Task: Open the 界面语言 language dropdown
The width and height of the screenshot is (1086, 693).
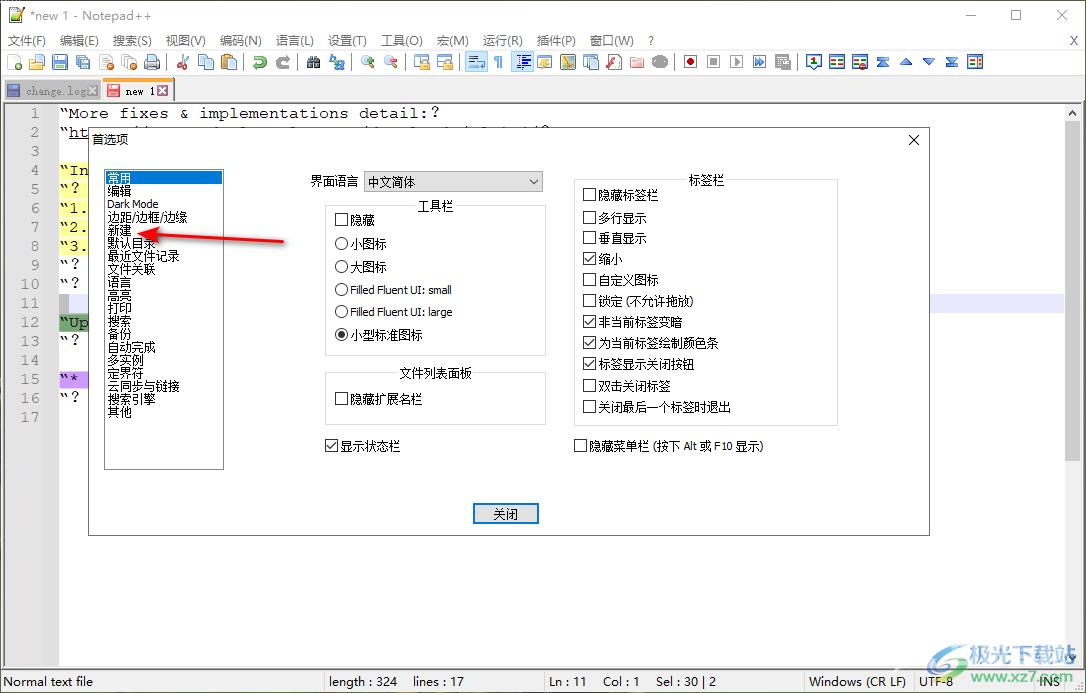Action: (453, 182)
